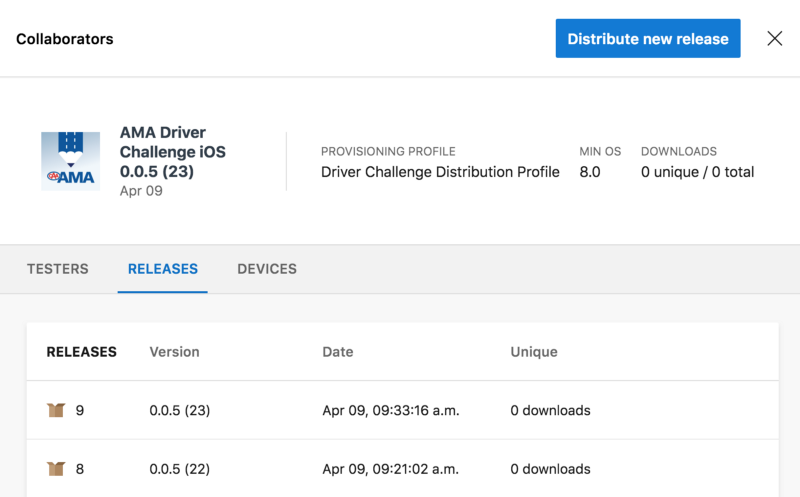The height and width of the screenshot is (497, 800).
Task: Click the Driver Challenge Distribution Profile text
Action: click(x=440, y=172)
